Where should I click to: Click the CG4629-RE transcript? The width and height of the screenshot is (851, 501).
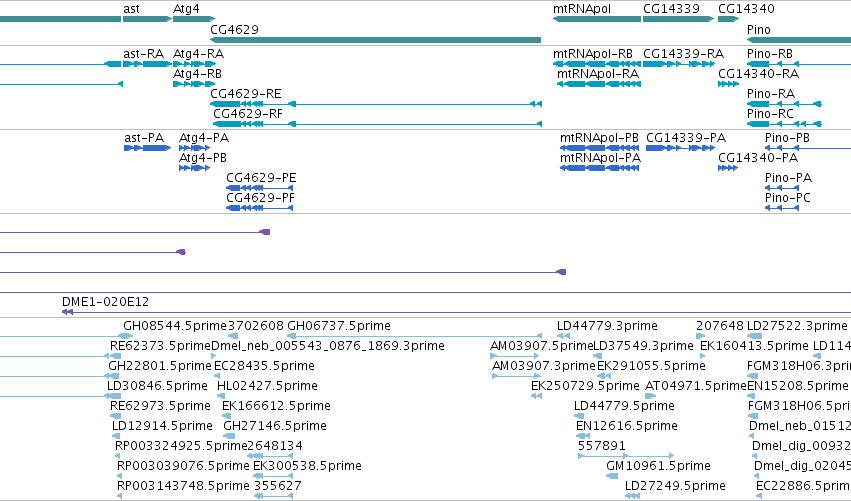point(376,104)
